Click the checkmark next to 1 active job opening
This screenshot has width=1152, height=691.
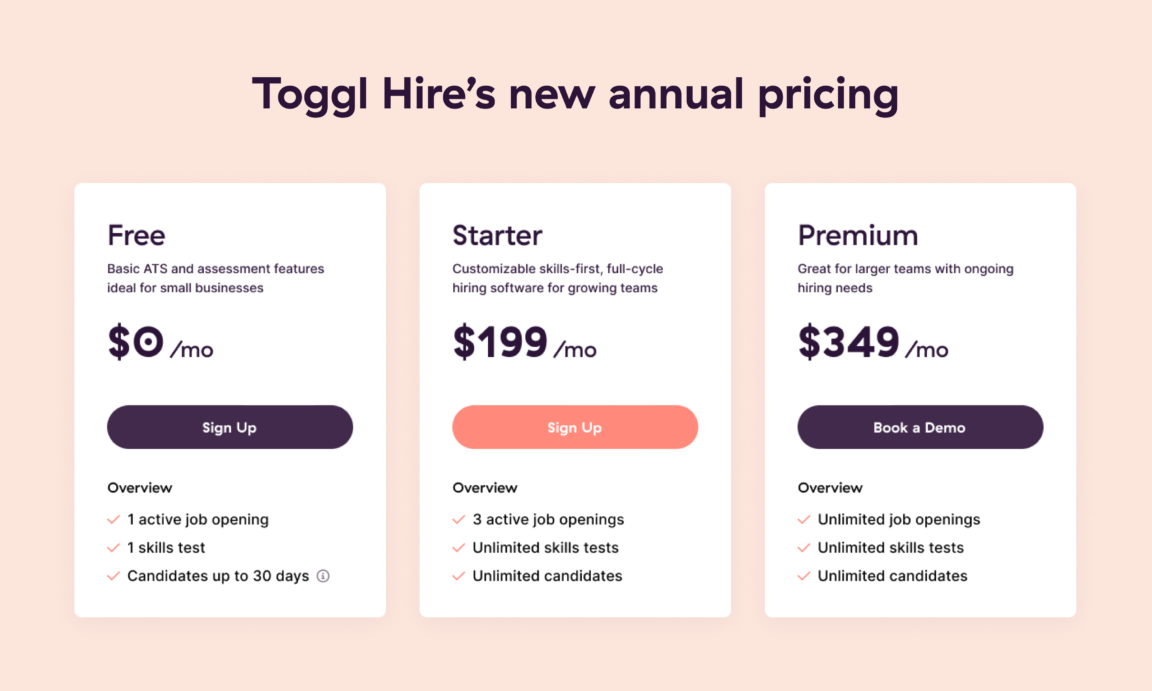coord(112,520)
